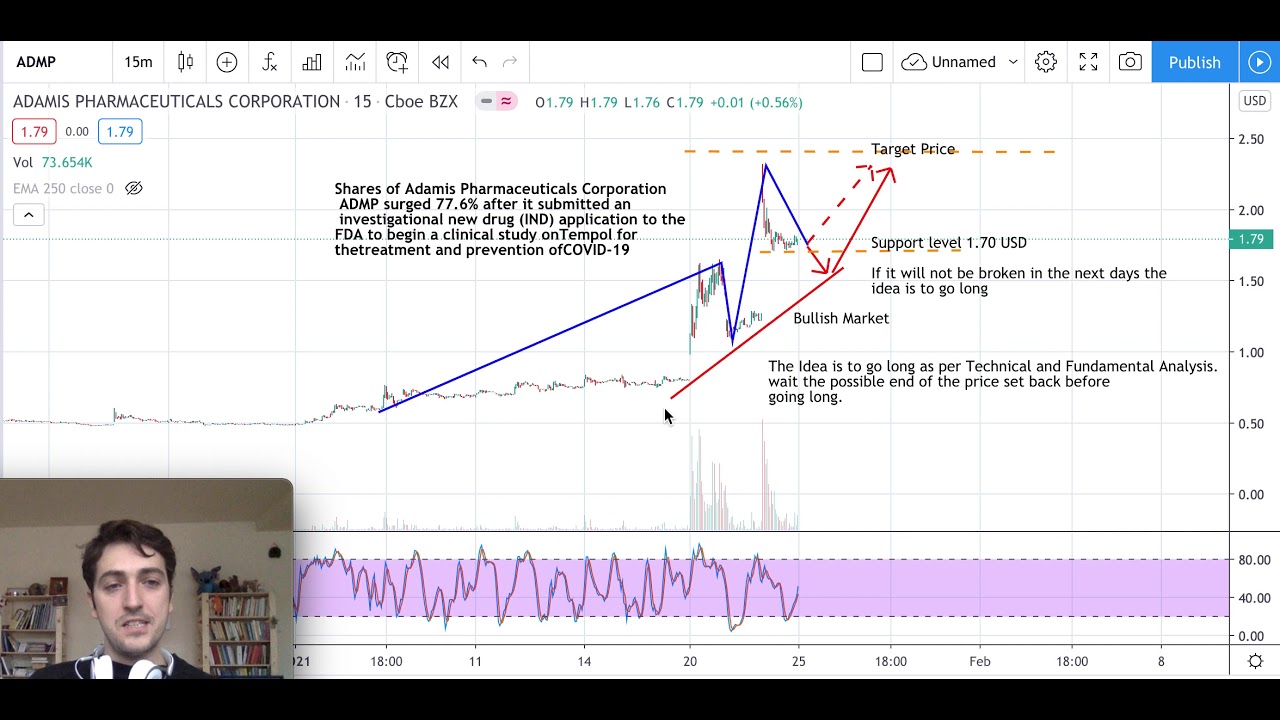Select the Bullish Market text annotation
This screenshot has width=1280, height=720.
click(x=841, y=318)
